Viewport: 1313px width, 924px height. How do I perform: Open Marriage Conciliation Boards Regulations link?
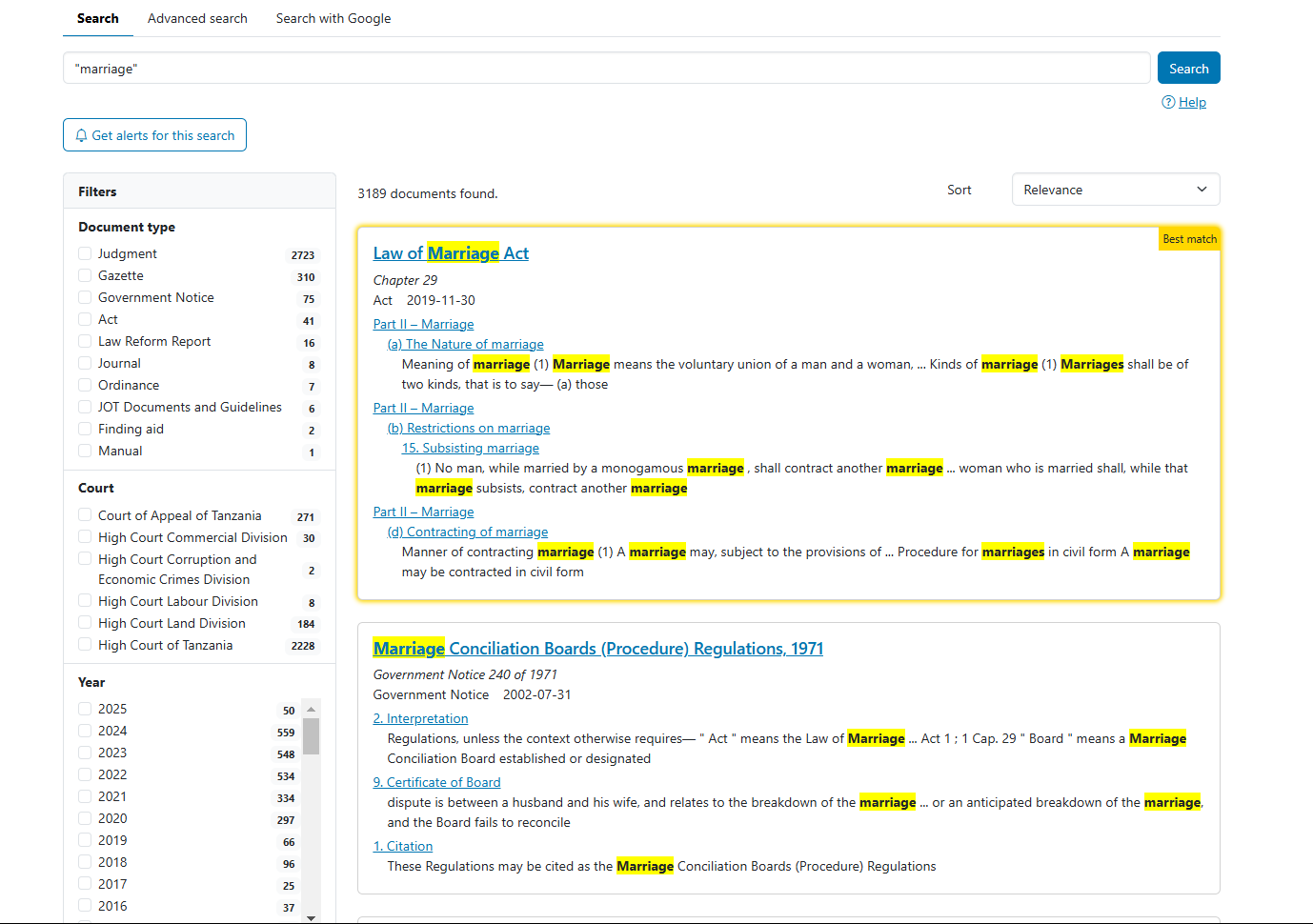597,649
